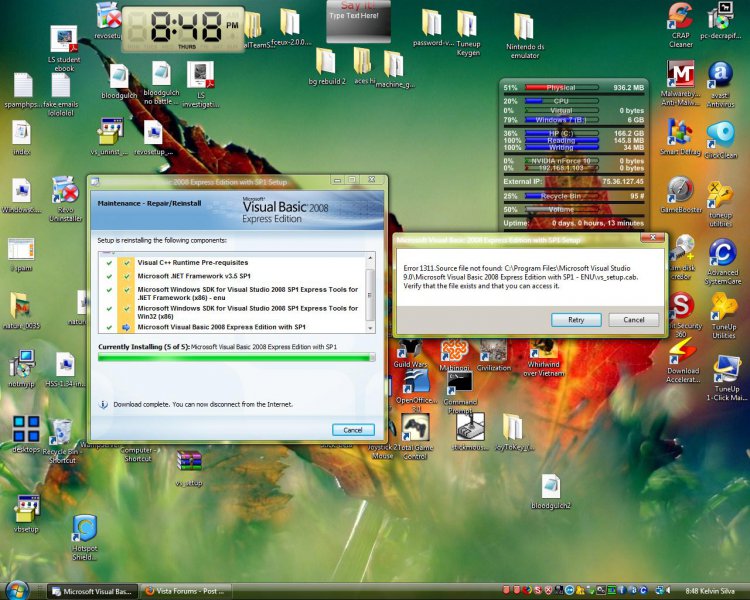Click the installation progress bar
The width and height of the screenshot is (750, 600).
coord(236,357)
